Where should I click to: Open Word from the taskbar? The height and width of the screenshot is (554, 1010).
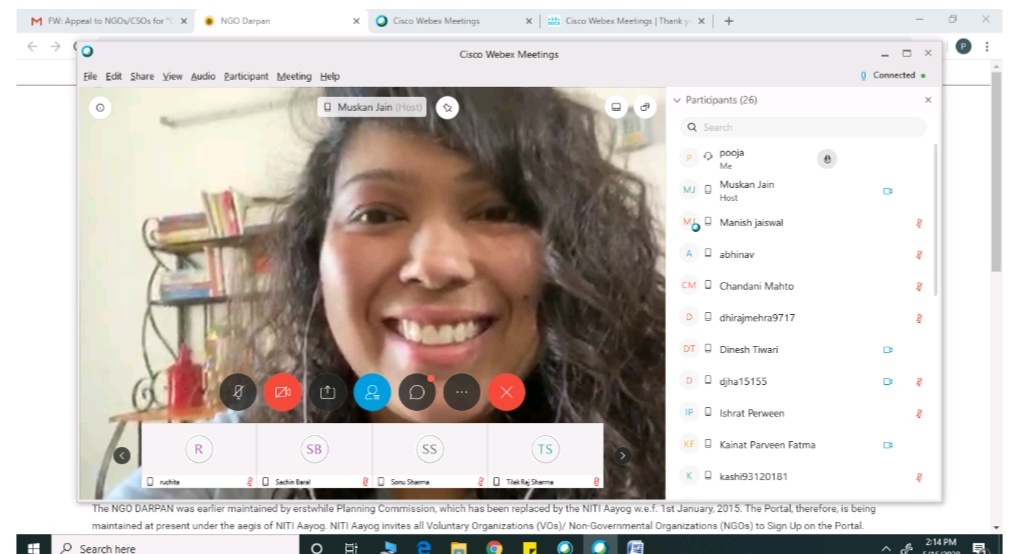pos(635,548)
